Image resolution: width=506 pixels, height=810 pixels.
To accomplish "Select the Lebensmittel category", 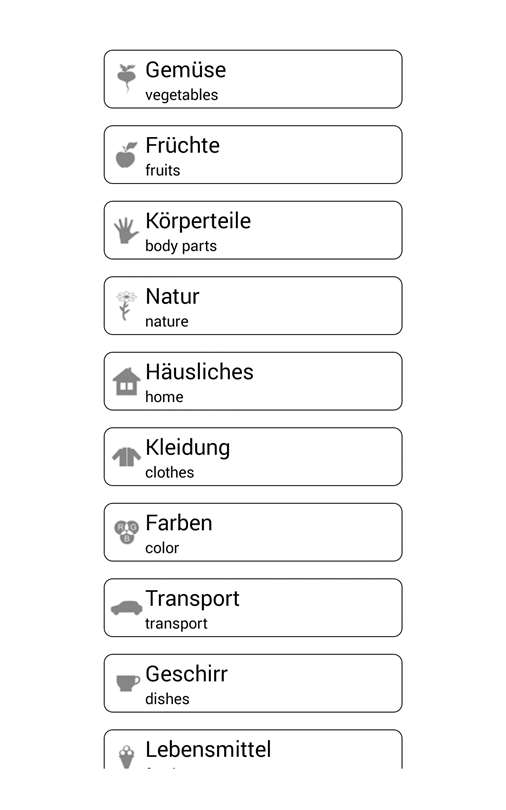I will [x=253, y=749].
